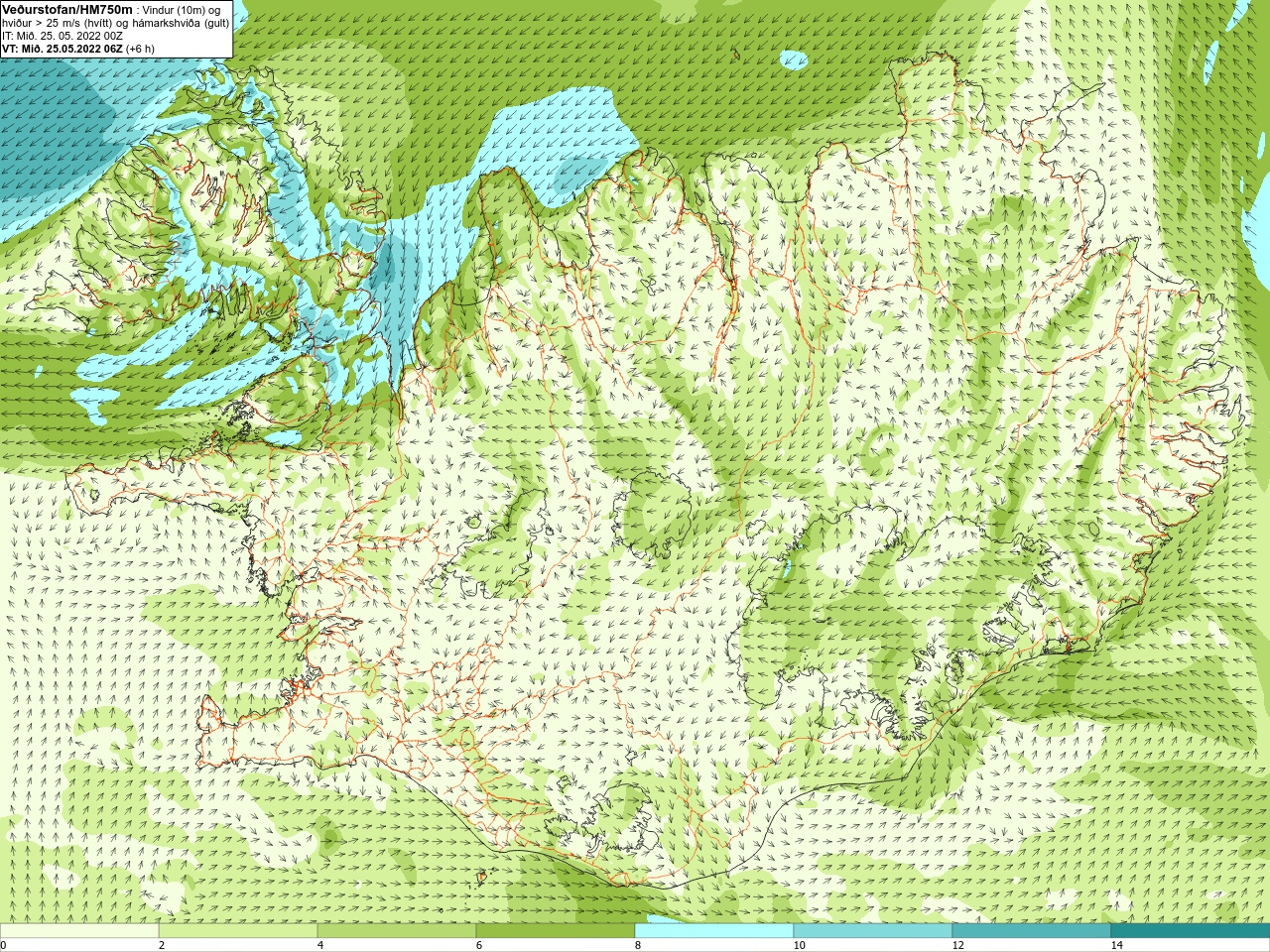Viewport: 1270px width, 952px height.
Task: Click the '4' label on the color scale
Action: tap(320, 946)
